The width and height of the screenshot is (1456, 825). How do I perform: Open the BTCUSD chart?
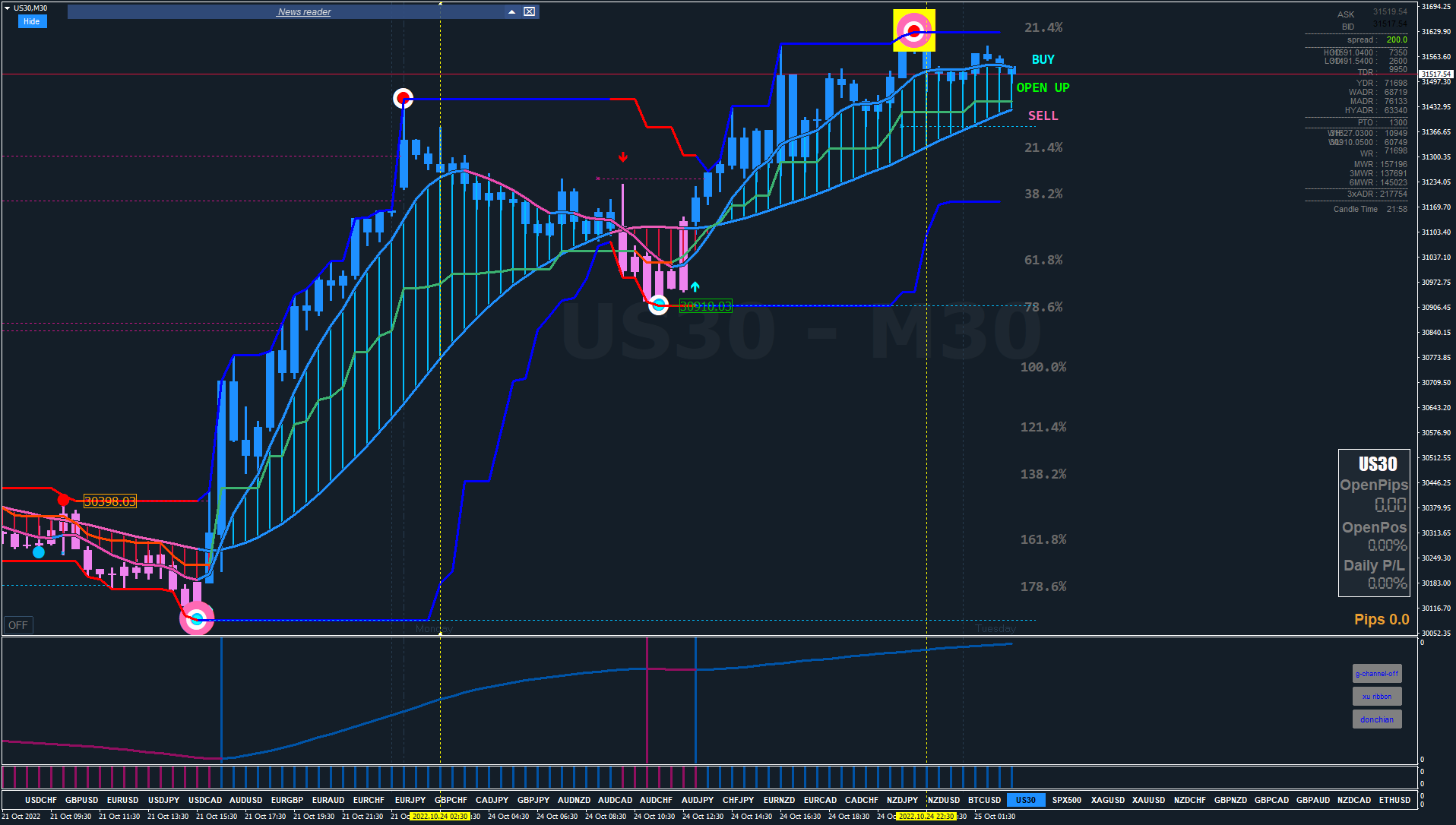[985, 800]
